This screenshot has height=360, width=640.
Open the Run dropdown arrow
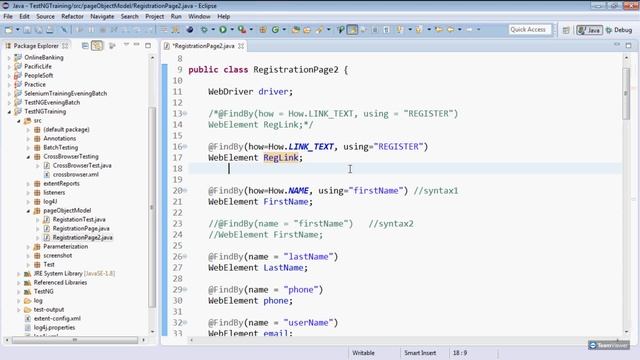point(232,30)
